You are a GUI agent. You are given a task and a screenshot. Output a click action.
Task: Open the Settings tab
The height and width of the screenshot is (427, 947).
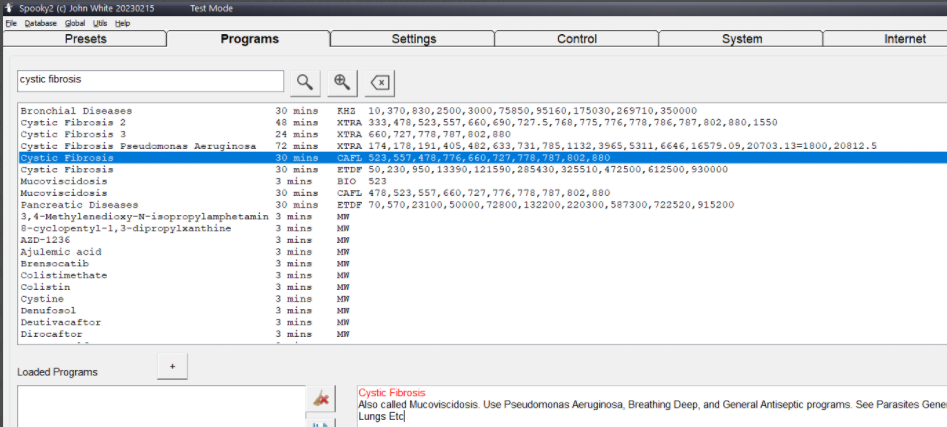tap(413, 39)
